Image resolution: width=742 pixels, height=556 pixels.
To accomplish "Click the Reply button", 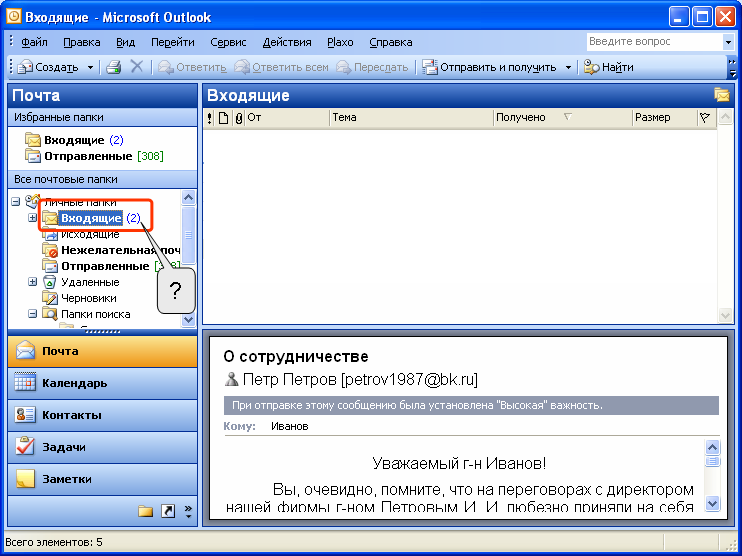I will pyautogui.click(x=192, y=68).
